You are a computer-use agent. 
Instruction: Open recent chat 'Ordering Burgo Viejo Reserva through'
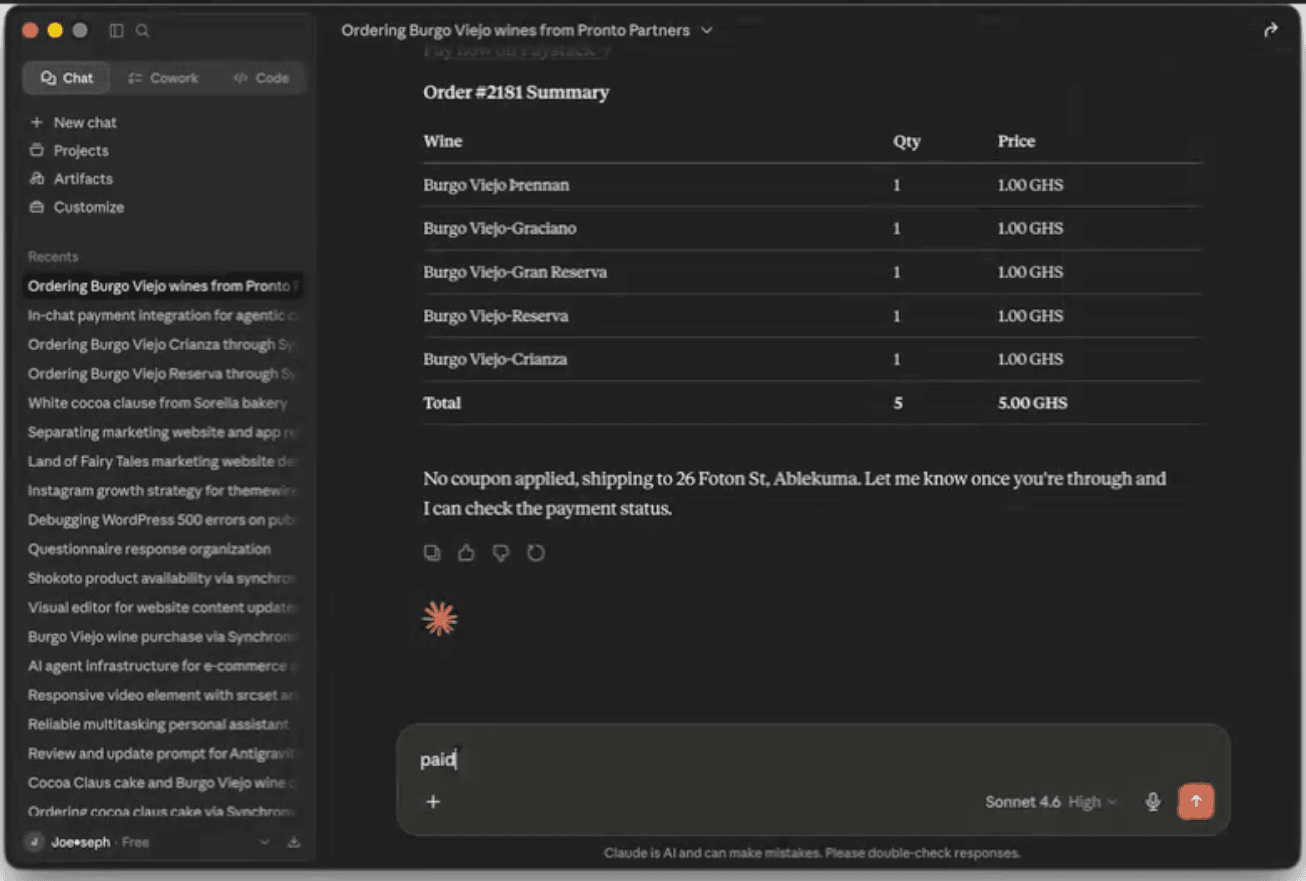[163, 373]
